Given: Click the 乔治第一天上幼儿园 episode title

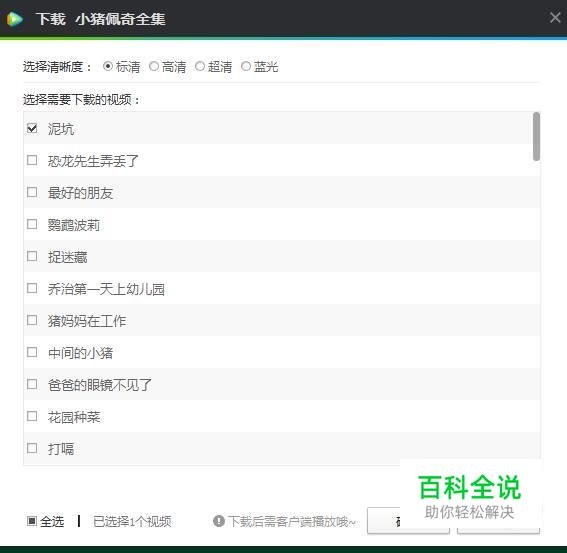Looking at the screenshot, I should point(106,289).
